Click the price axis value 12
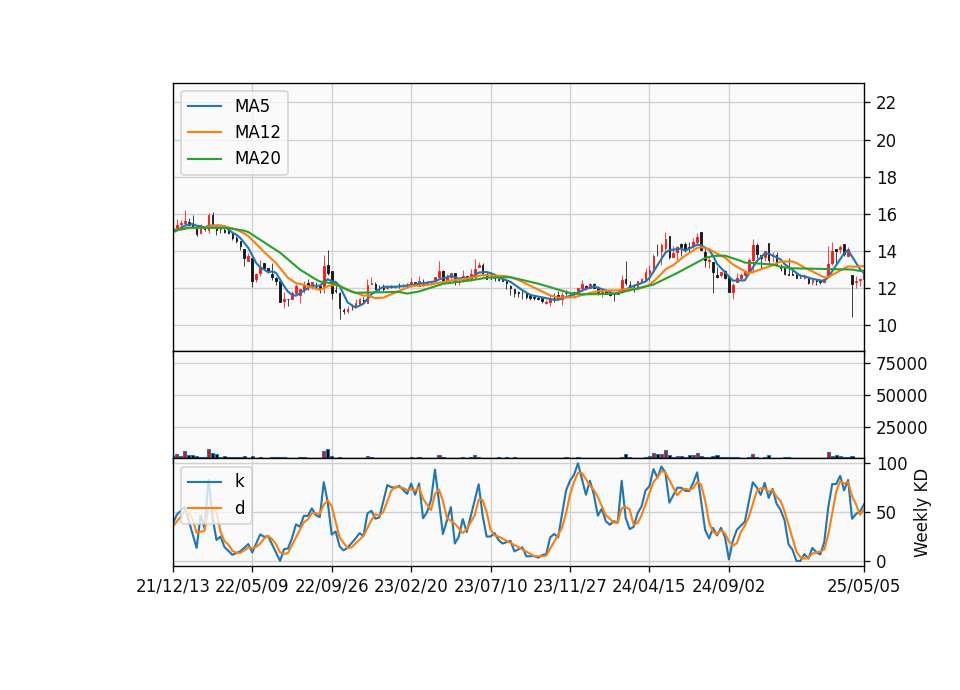Viewport: 960px width, 690px height. pos(886,289)
